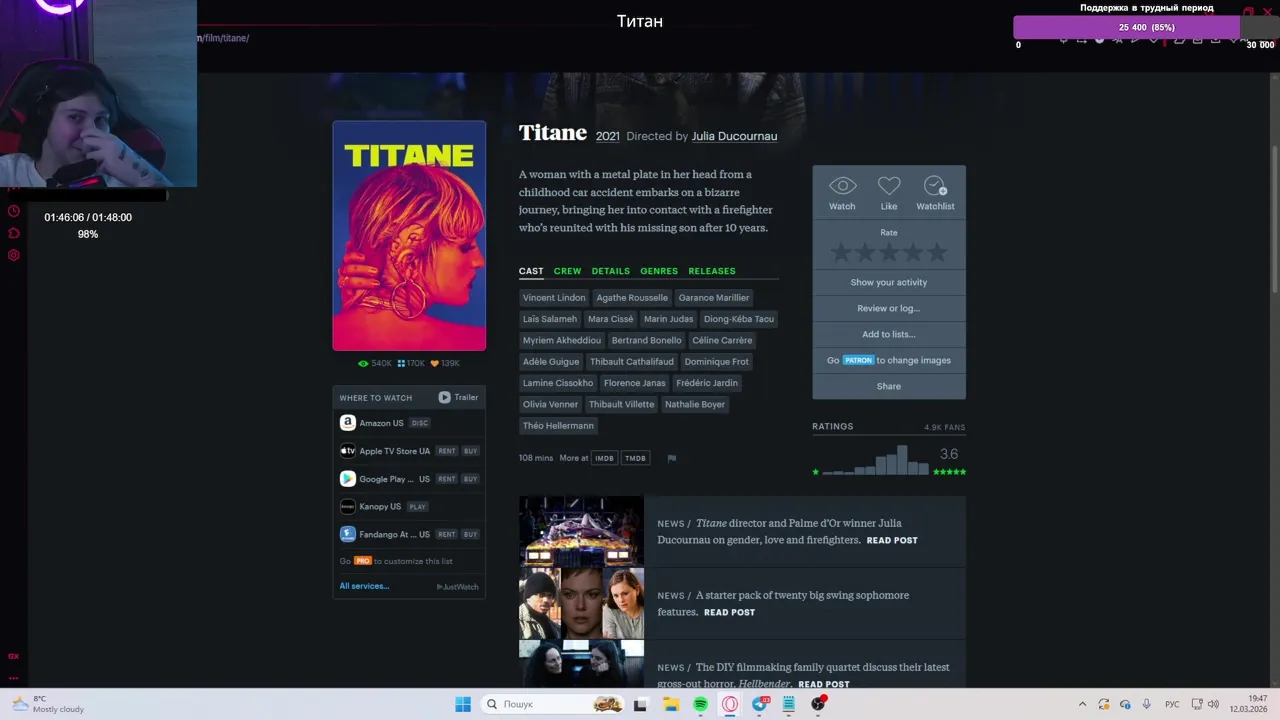Click the ratings histogram bars

coord(878,460)
